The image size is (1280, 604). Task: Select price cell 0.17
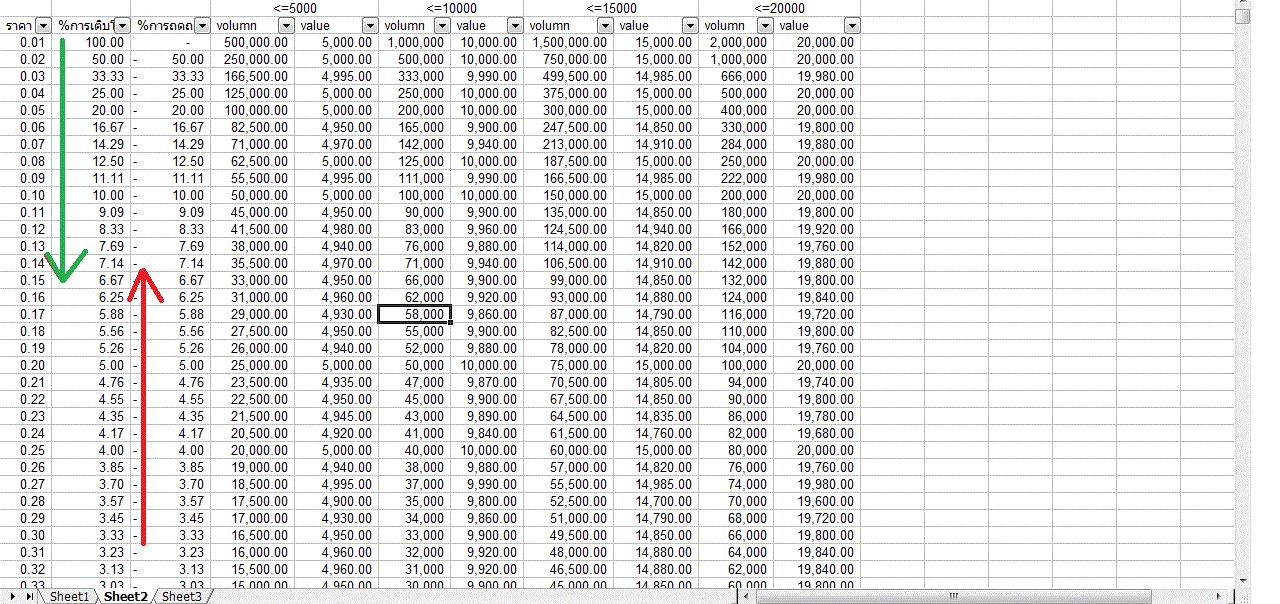27,314
